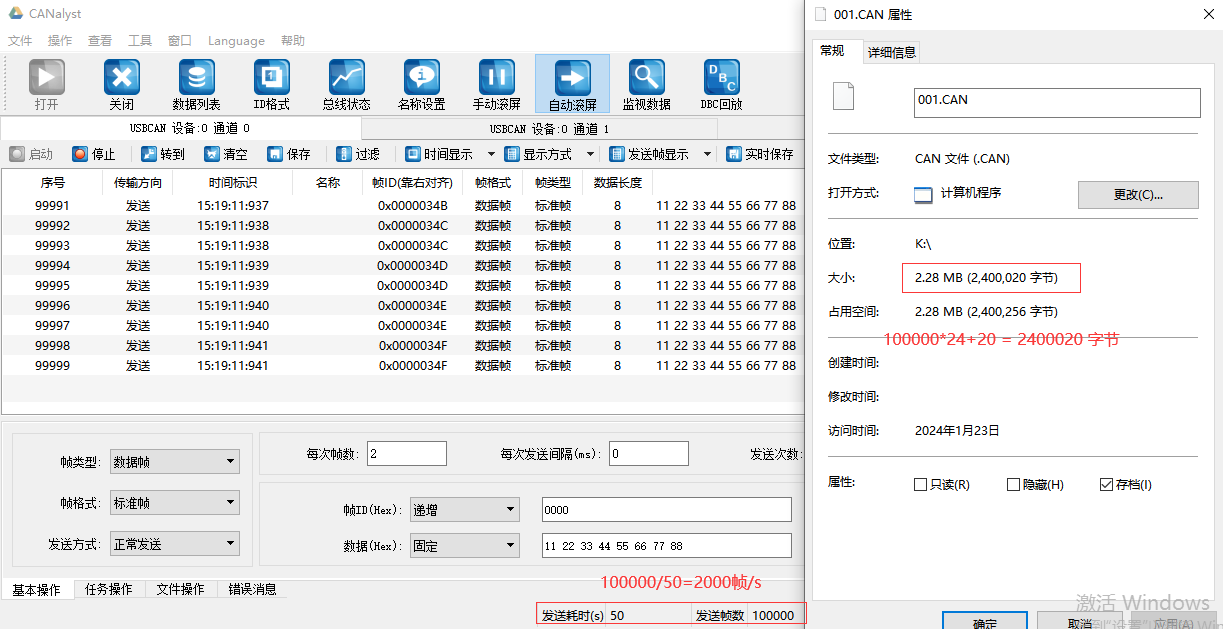Open the 发送方式 send mode dropdown
The width and height of the screenshot is (1223, 629).
pyautogui.click(x=174, y=544)
